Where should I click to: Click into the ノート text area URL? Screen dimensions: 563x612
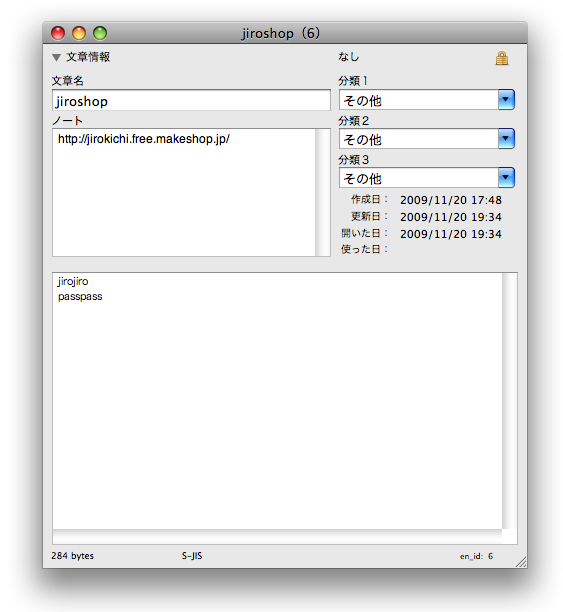tap(144, 139)
